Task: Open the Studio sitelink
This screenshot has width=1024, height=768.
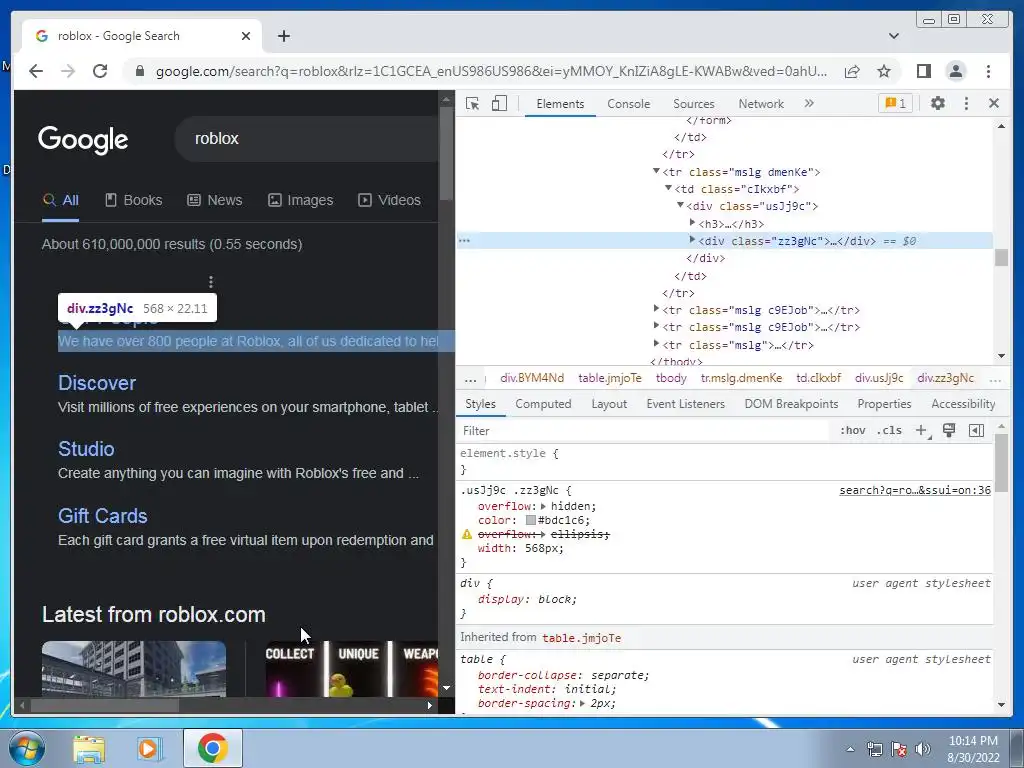Action: (86, 449)
